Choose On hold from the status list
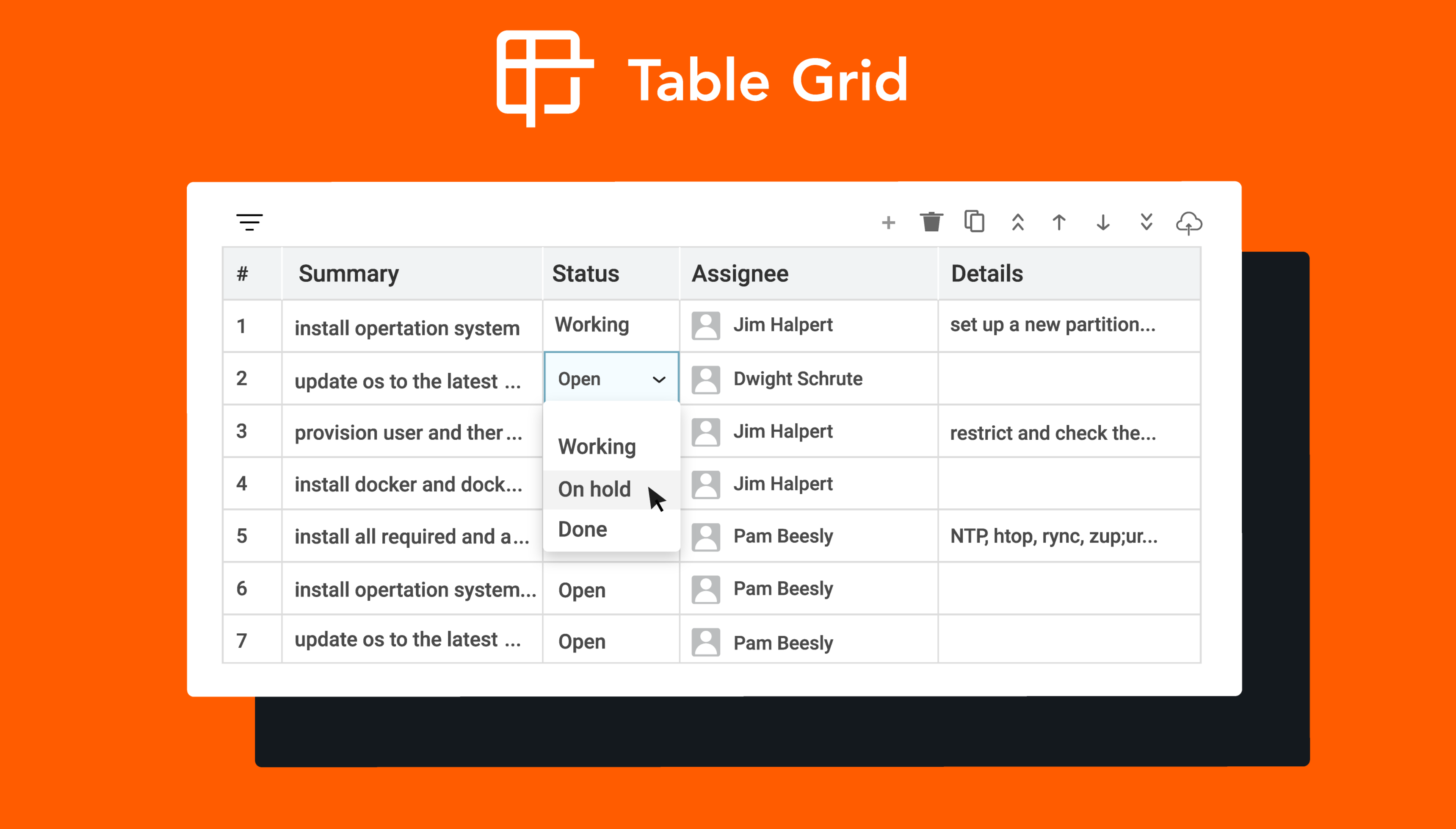1456x829 pixels. tap(594, 489)
